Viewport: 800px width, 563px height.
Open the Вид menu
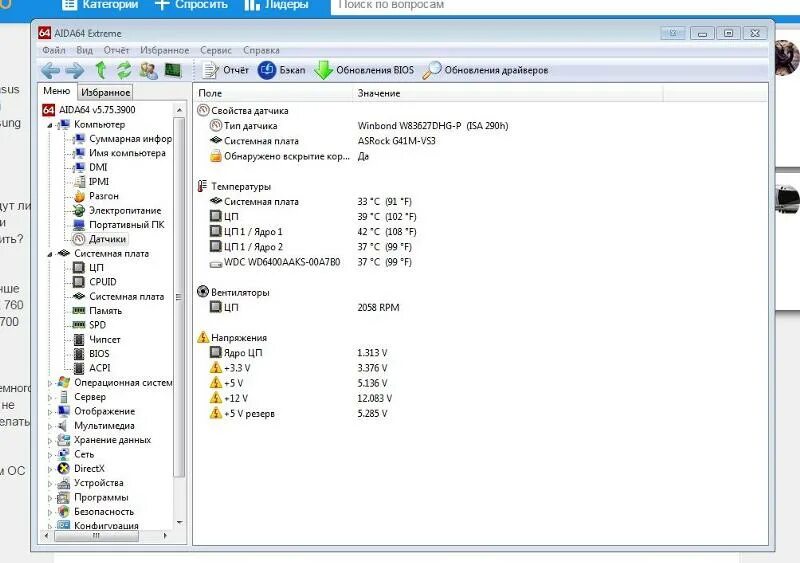point(84,50)
